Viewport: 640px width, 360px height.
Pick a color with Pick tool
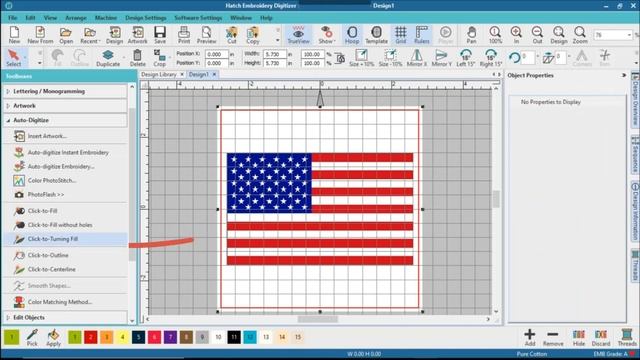(32, 338)
